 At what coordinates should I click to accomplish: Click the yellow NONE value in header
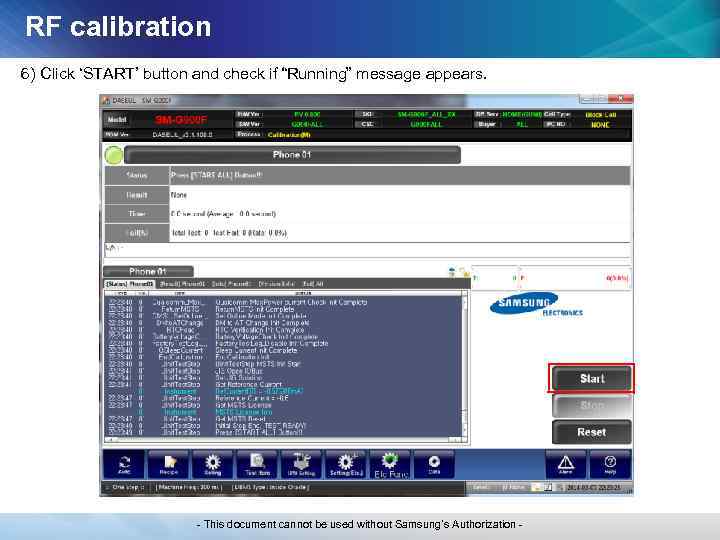[x=600, y=125]
